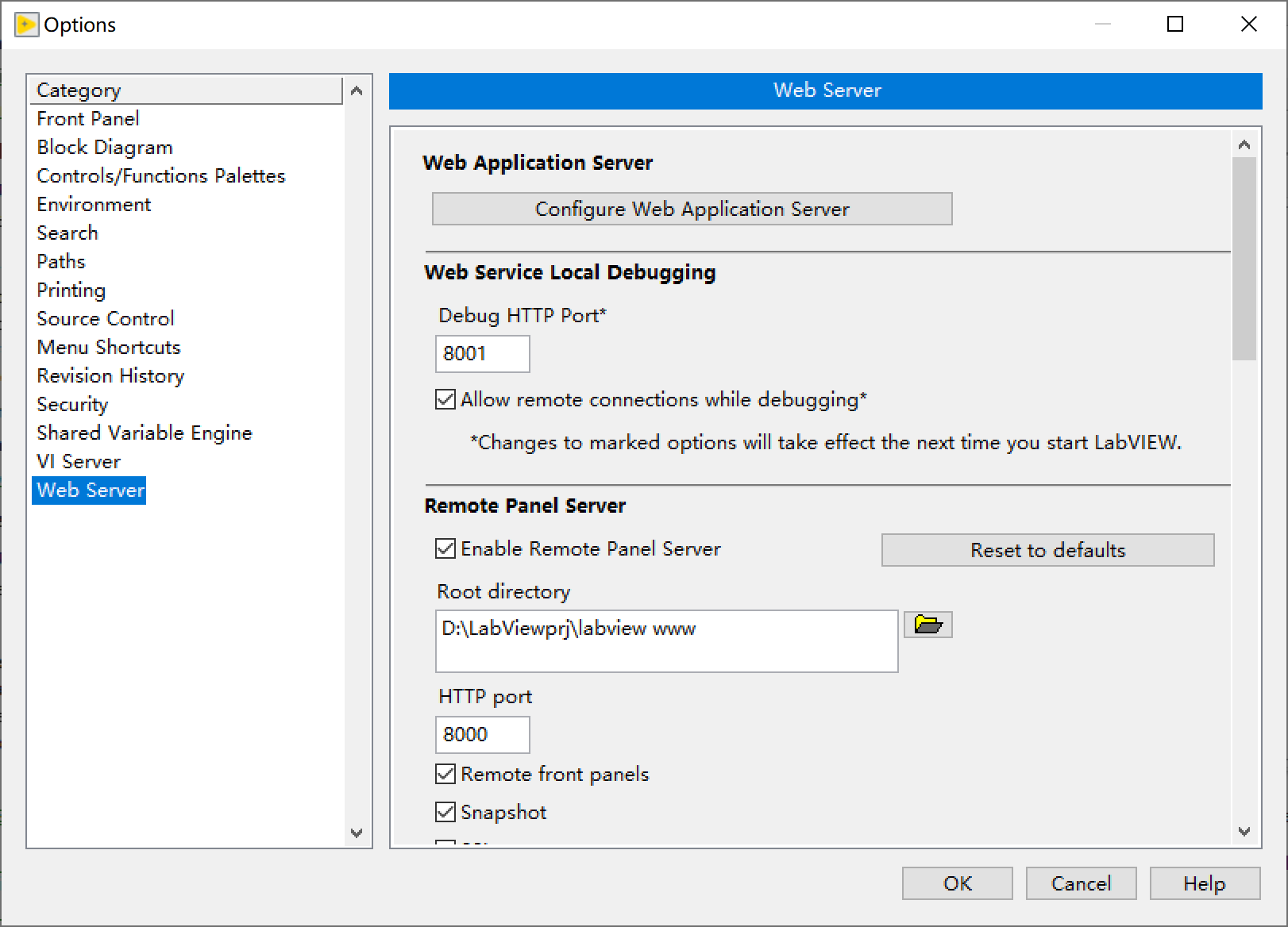
Task: Open the Menu Shortcuts category
Action: point(108,347)
